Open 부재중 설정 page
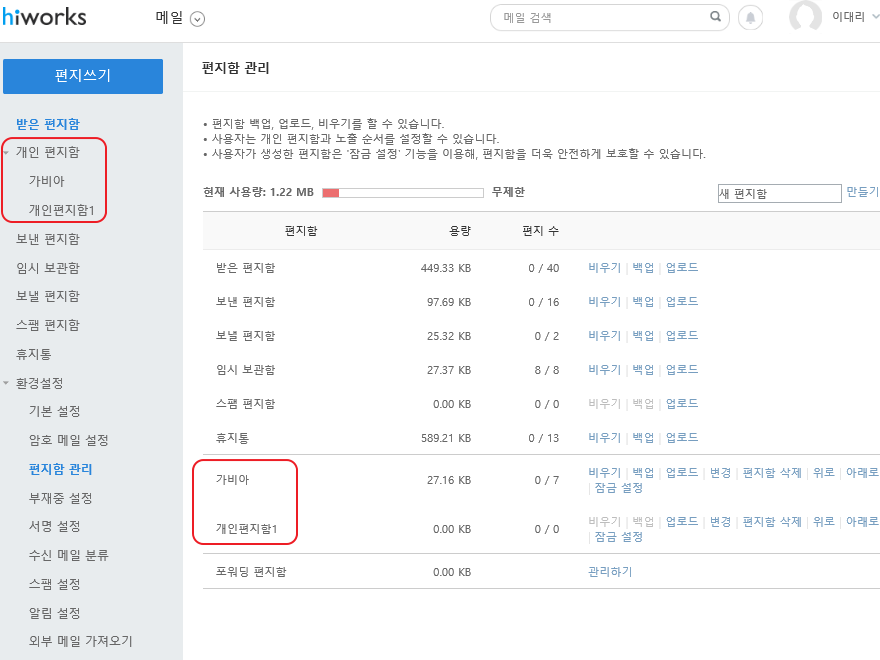 (x=61, y=498)
